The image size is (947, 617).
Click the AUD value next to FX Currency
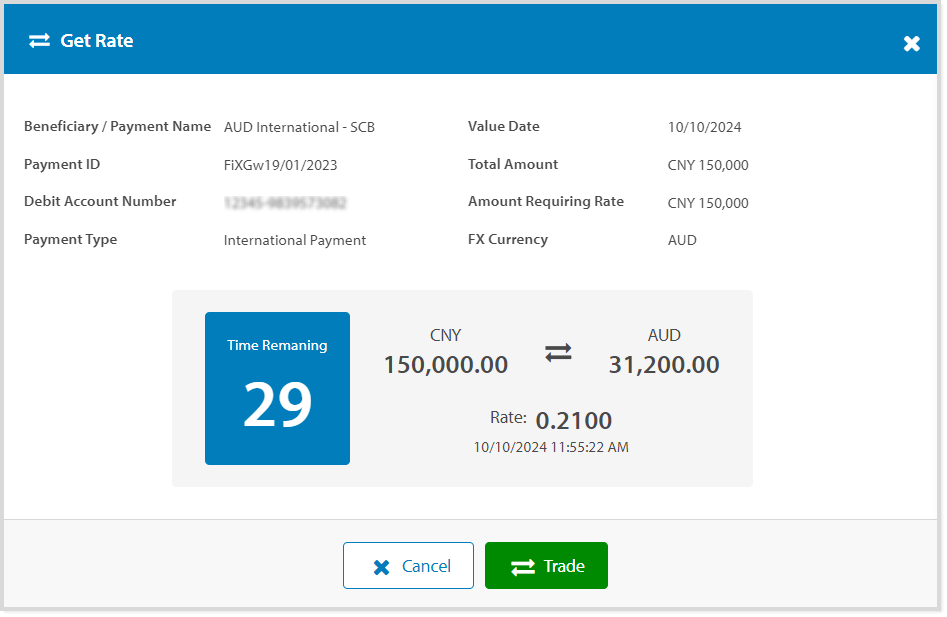[x=682, y=240]
